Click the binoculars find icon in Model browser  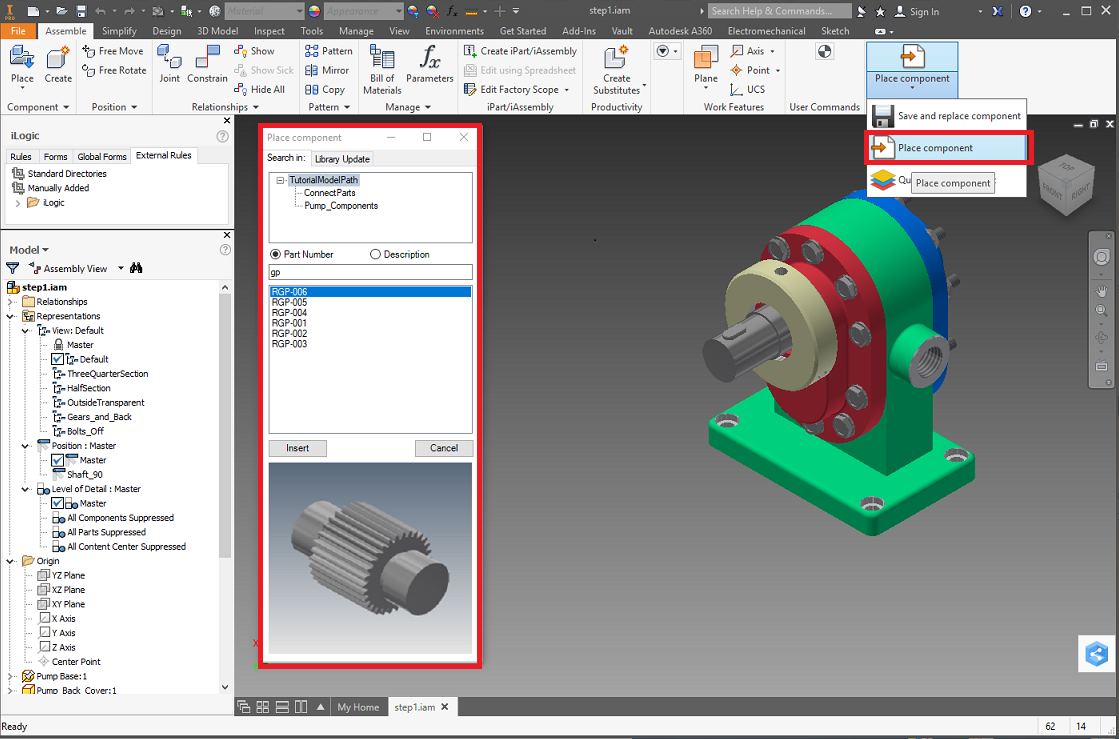(136, 268)
